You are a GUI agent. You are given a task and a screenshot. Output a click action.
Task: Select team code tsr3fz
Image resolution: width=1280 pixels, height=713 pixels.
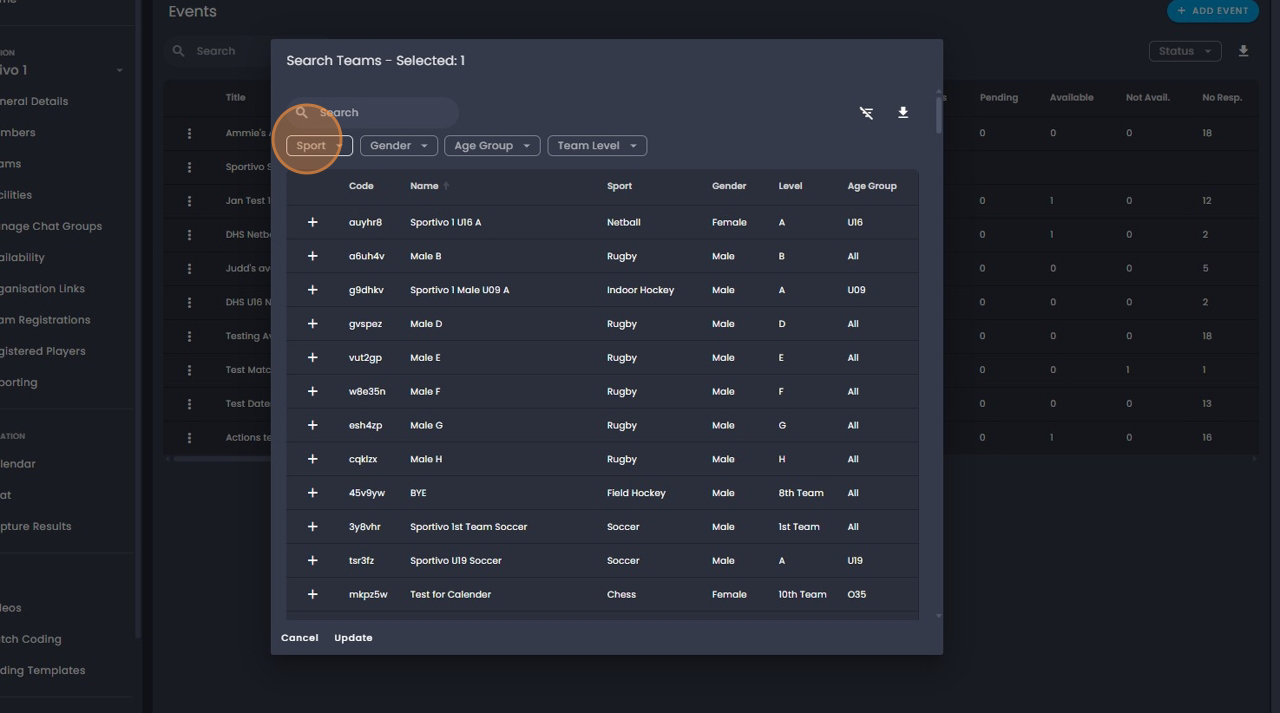point(361,561)
